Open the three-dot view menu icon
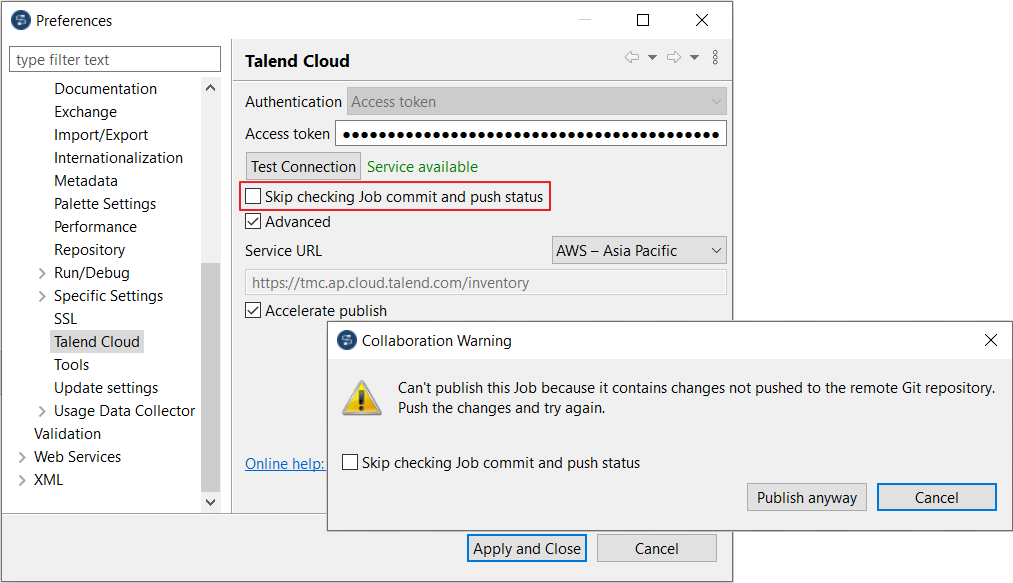 pos(715,58)
